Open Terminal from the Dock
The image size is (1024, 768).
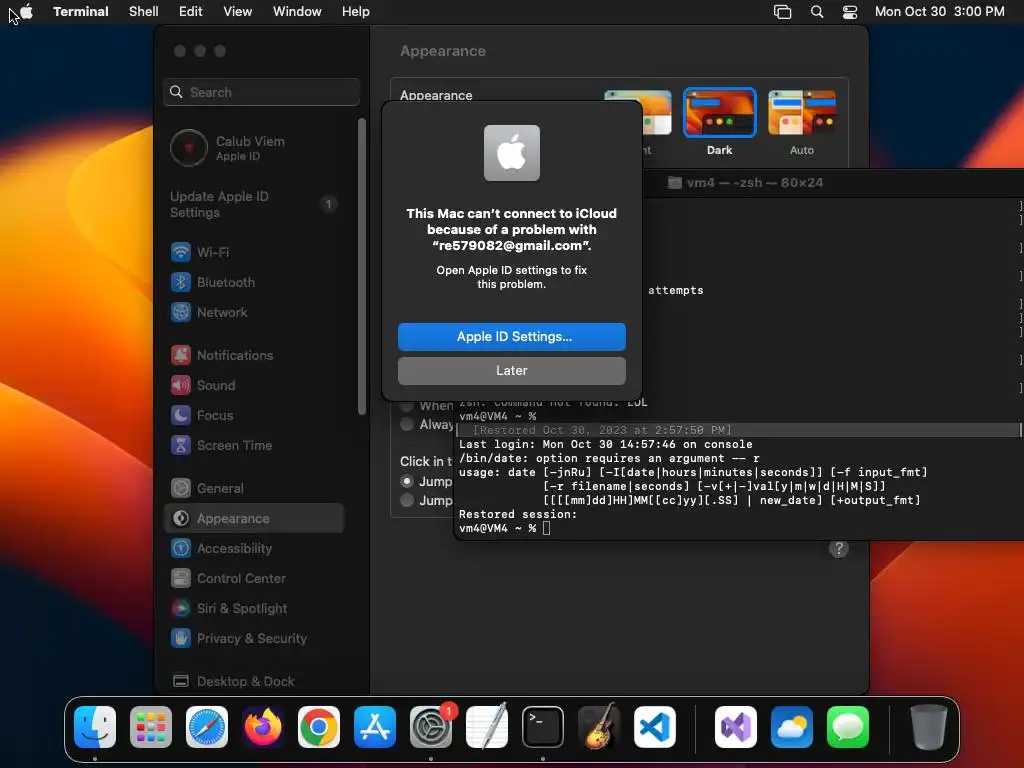(x=543, y=727)
